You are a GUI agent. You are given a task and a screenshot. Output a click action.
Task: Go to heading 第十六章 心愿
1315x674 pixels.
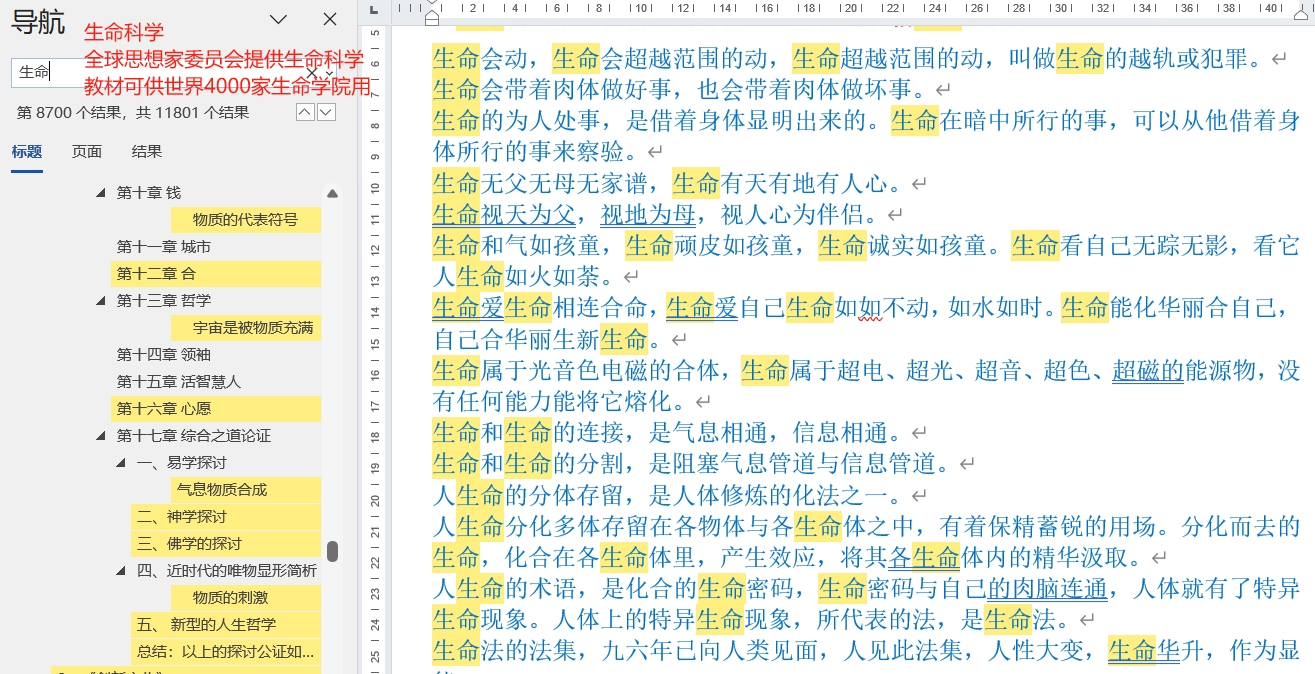click(216, 409)
